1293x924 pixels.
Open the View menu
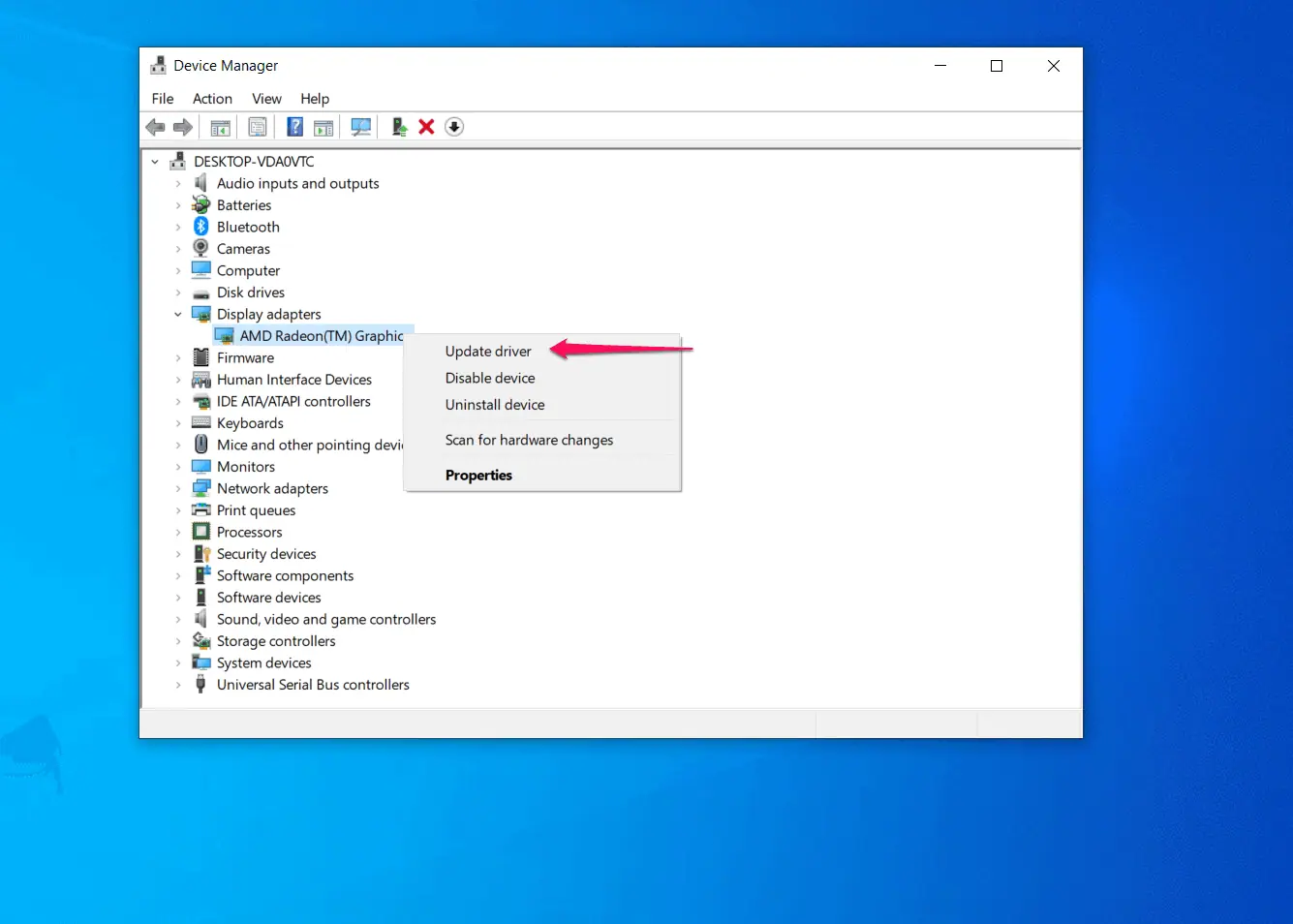pyautogui.click(x=266, y=99)
